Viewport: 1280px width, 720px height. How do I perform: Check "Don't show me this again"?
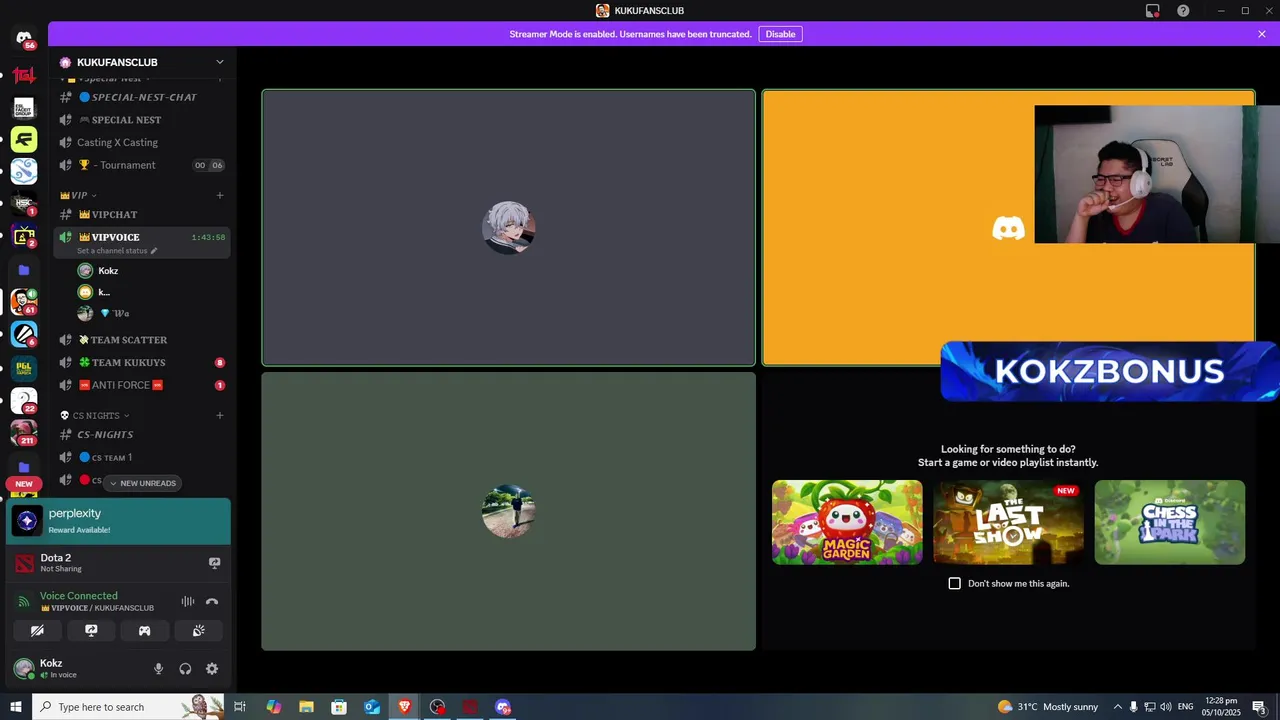(x=954, y=583)
